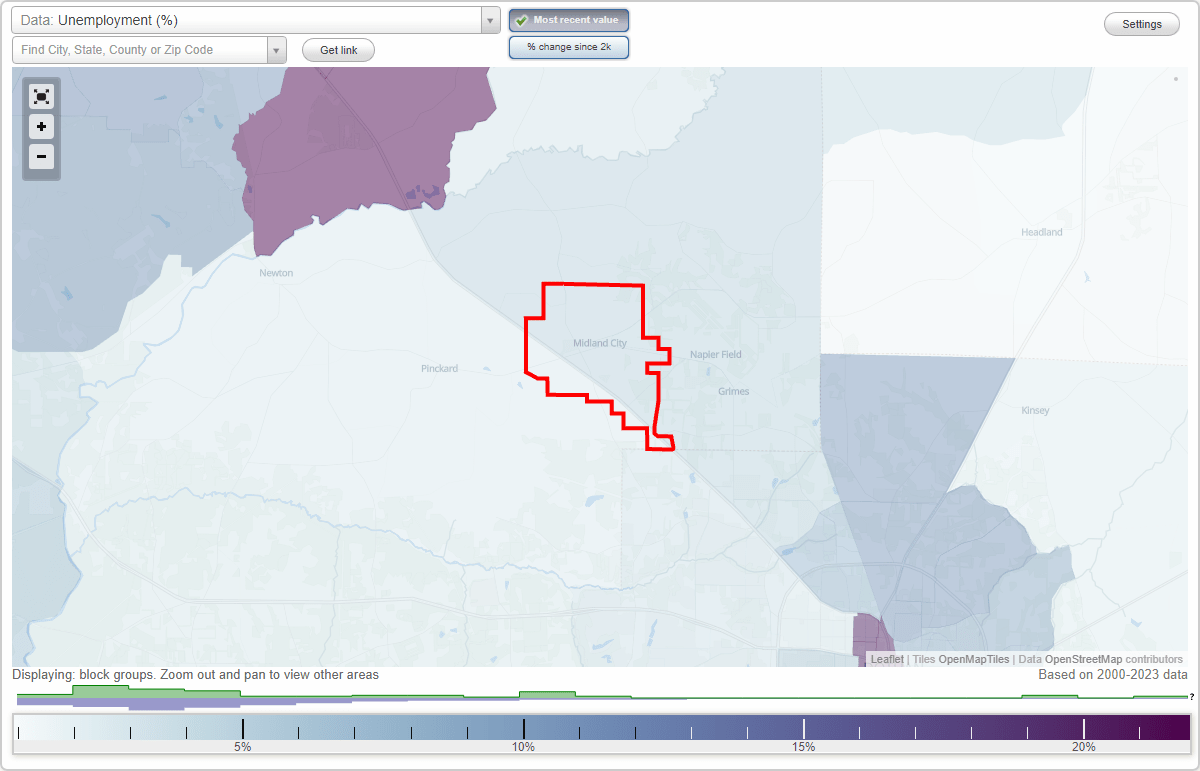Click the question mark help icon

point(1191,697)
